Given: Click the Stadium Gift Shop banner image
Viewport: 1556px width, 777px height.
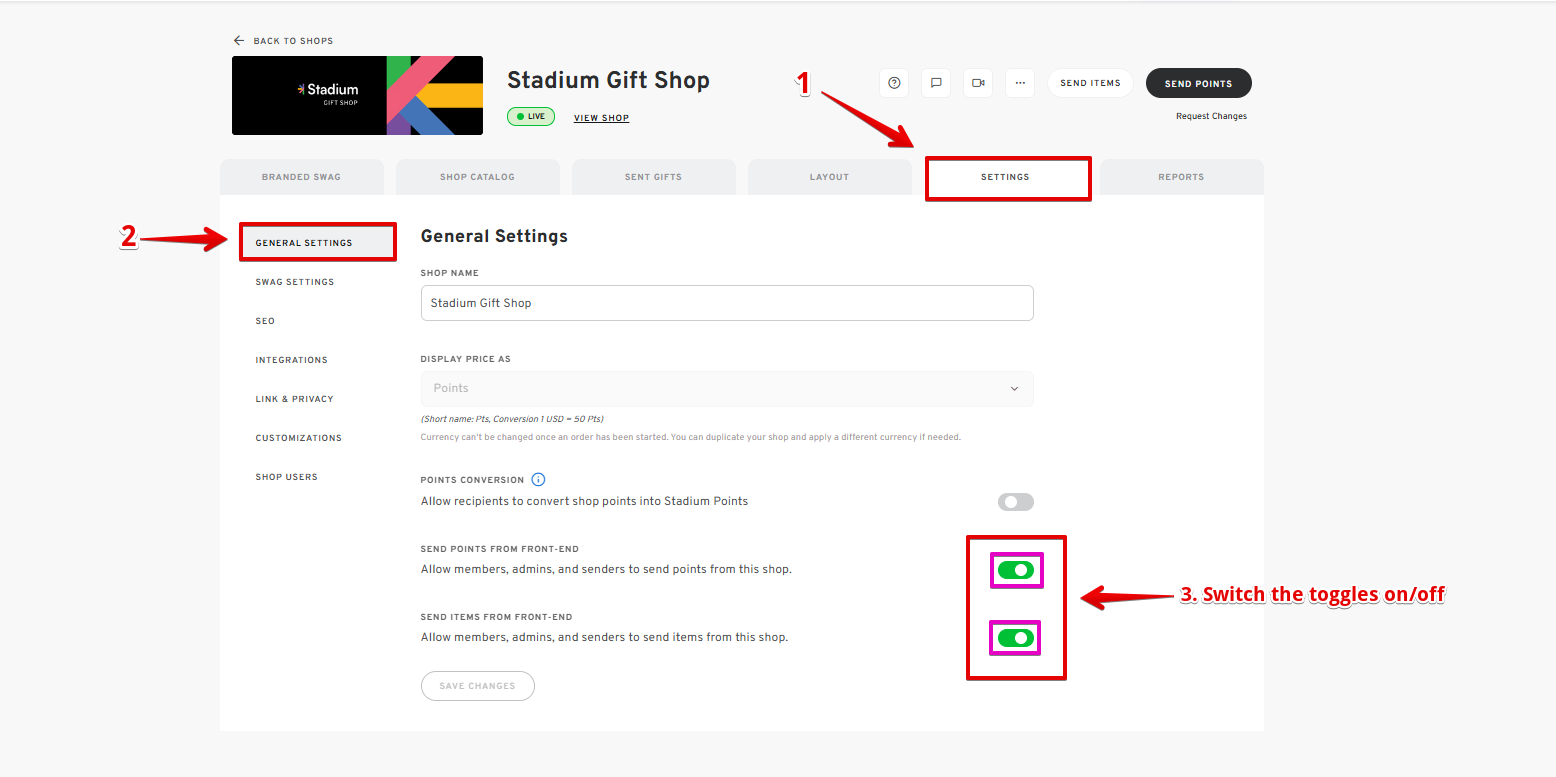Looking at the screenshot, I should (357, 96).
